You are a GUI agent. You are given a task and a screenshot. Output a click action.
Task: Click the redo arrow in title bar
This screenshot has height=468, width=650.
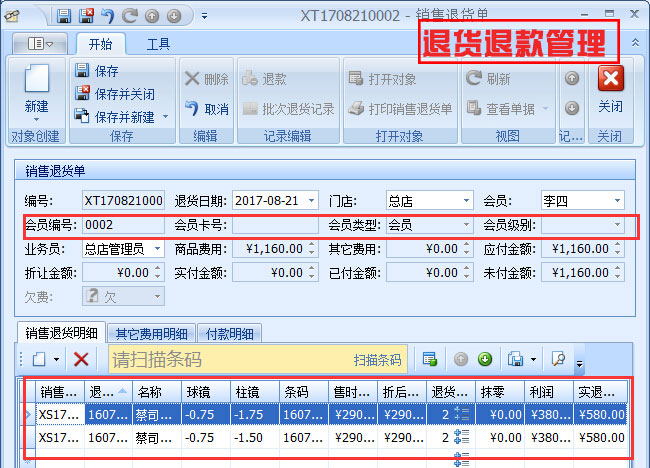click(x=130, y=16)
